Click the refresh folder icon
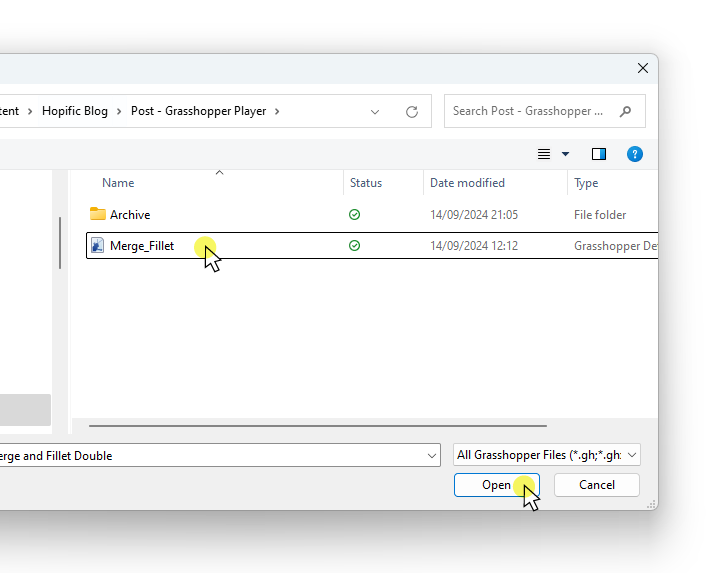The width and height of the screenshot is (713, 573). pyautogui.click(x=411, y=112)
